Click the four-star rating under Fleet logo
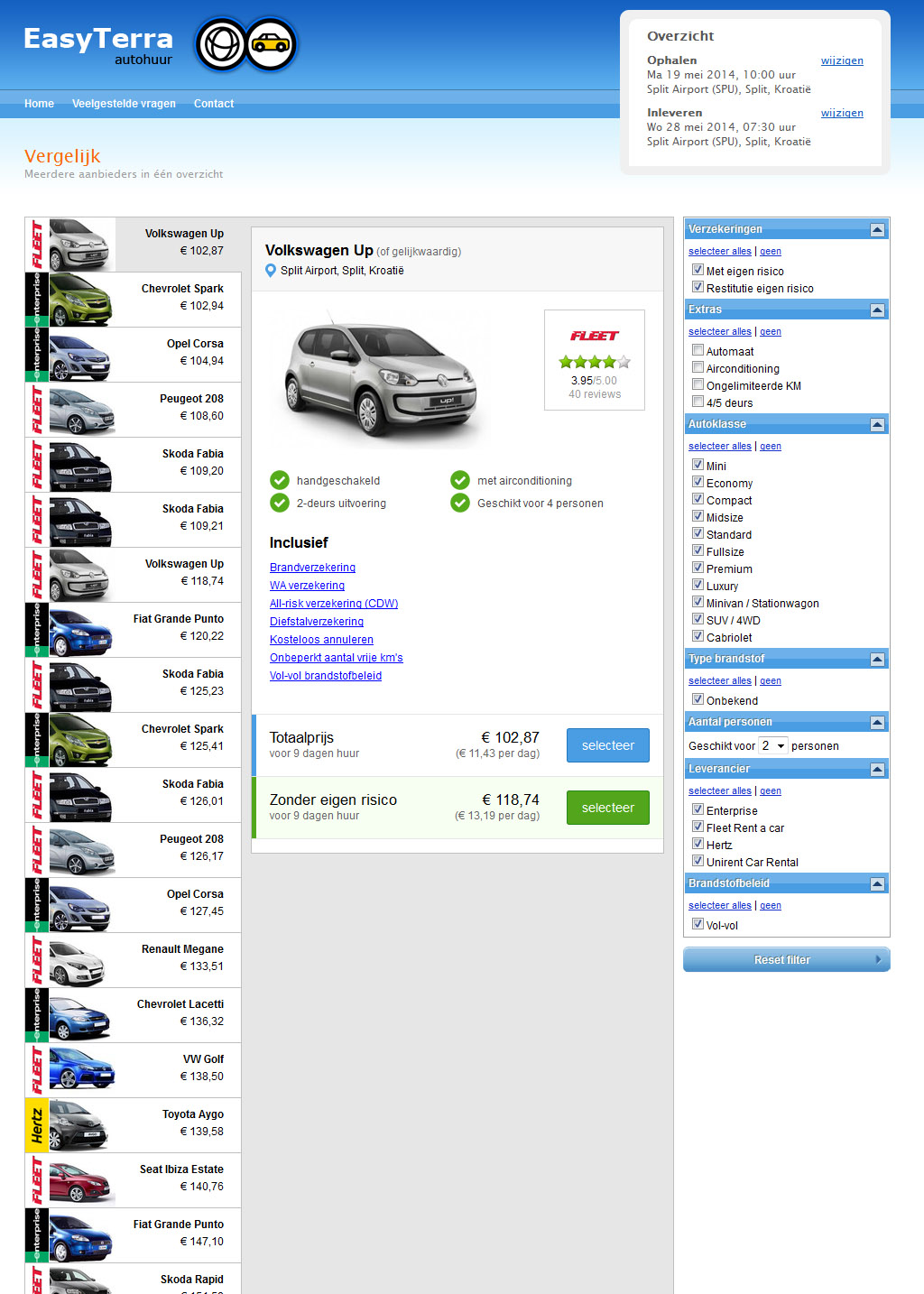The image size is (924, 1294). (x=595, y=362)
